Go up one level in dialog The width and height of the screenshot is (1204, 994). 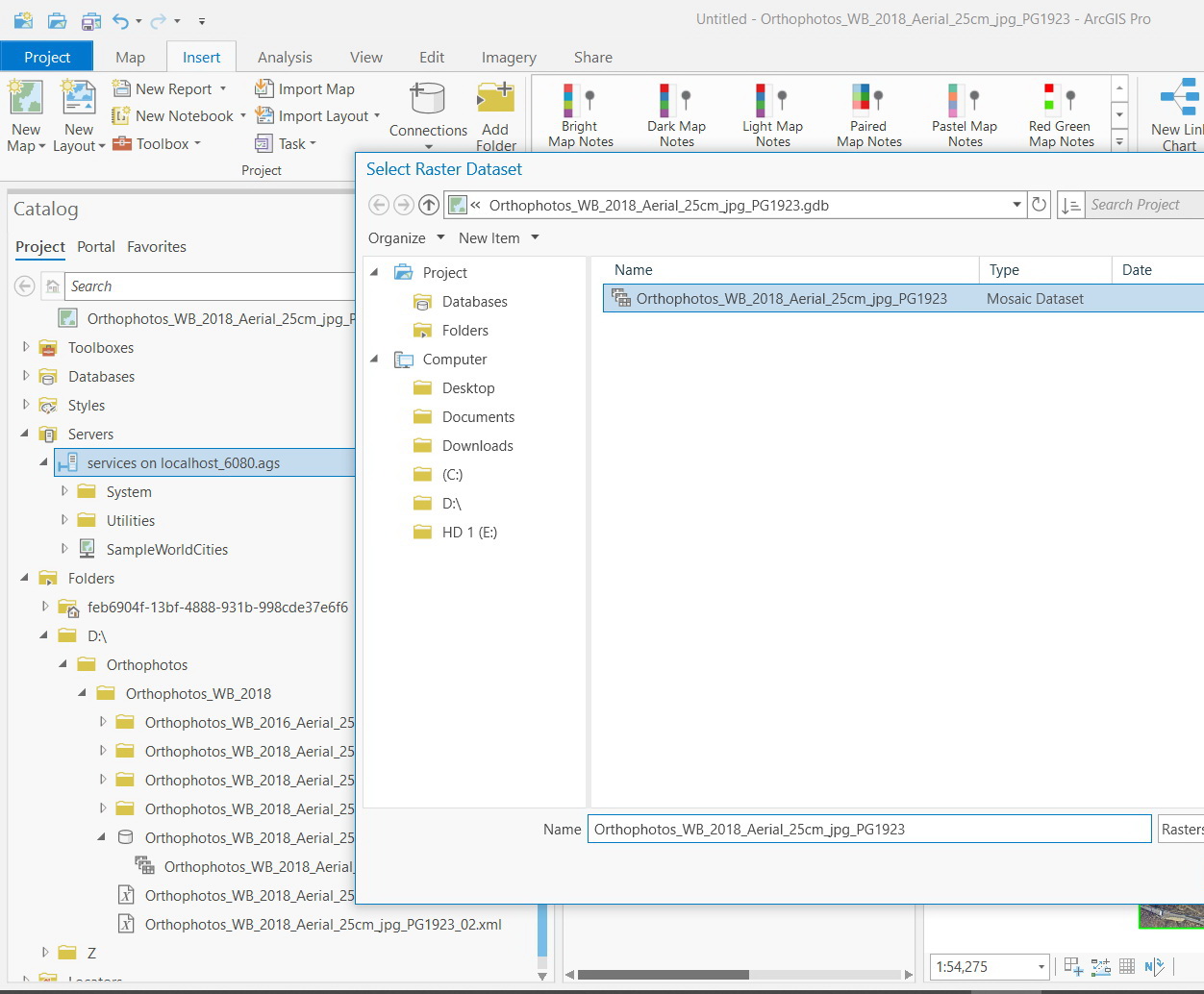coord(429,205)
